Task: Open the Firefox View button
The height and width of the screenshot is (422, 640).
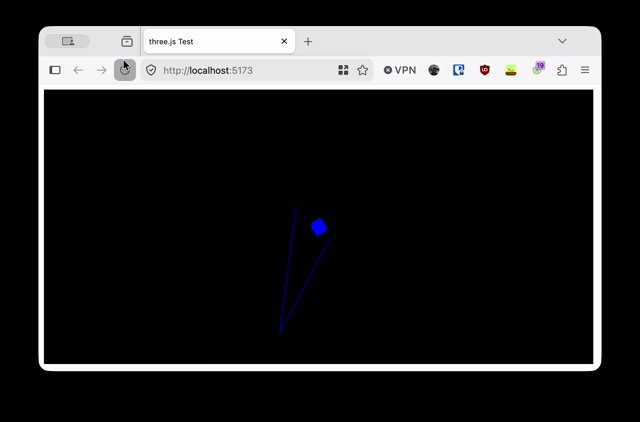Action: (x=67, y=41)
